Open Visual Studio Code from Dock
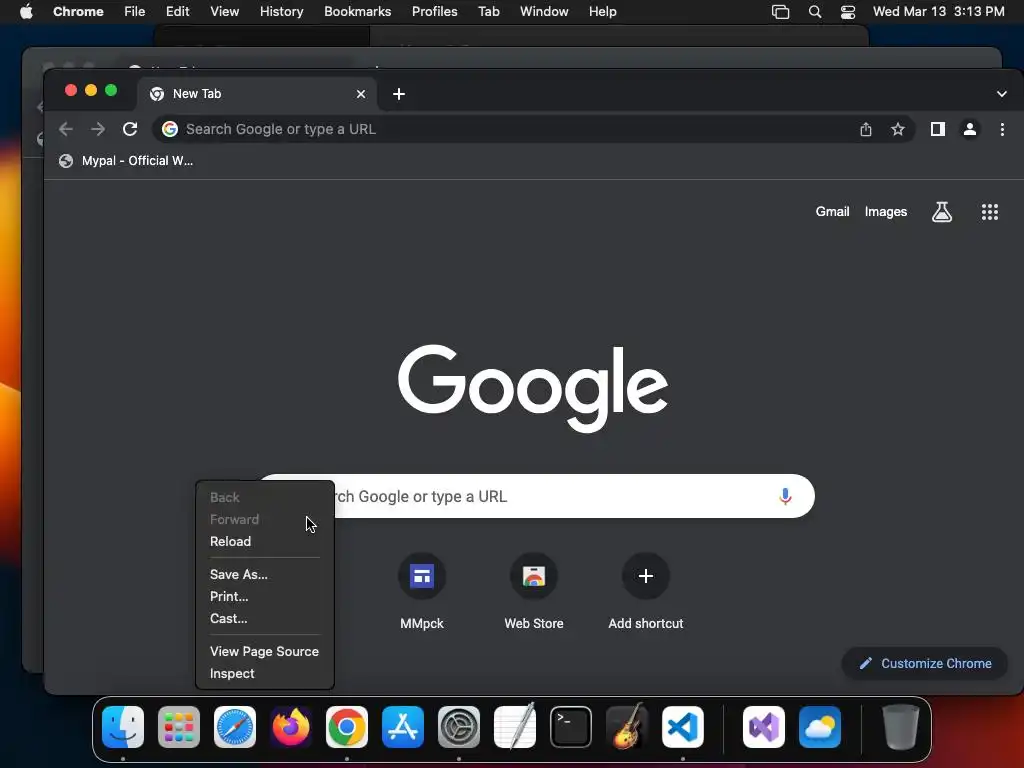 tap(683, 727)
